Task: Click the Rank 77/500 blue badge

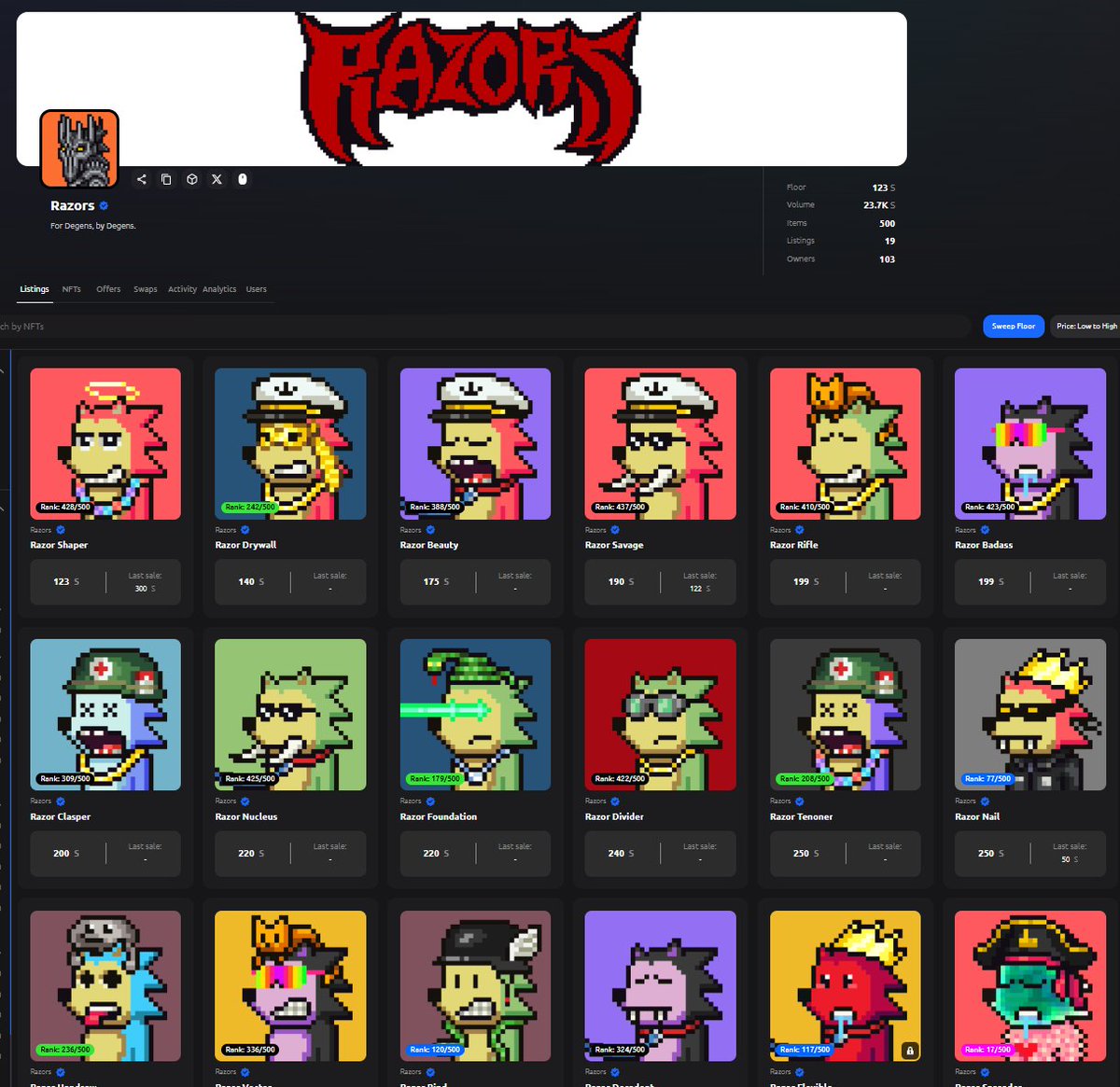Action: click(x=987, y=778)
